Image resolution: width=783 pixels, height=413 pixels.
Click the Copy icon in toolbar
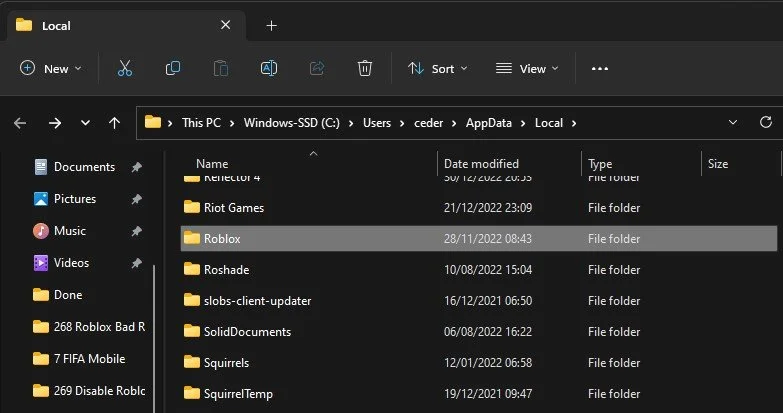173,68
